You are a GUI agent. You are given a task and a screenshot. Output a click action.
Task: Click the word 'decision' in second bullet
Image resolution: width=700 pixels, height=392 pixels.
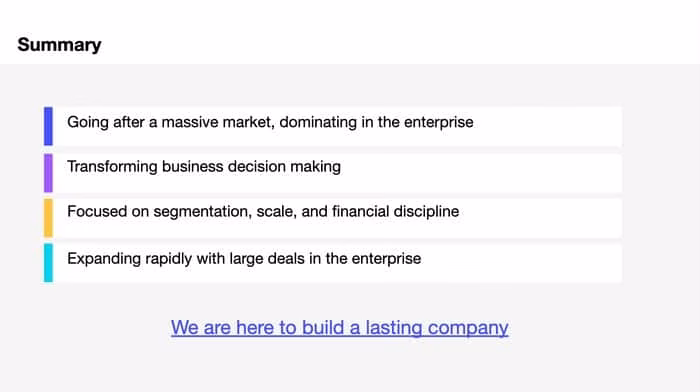coord(257,167)
